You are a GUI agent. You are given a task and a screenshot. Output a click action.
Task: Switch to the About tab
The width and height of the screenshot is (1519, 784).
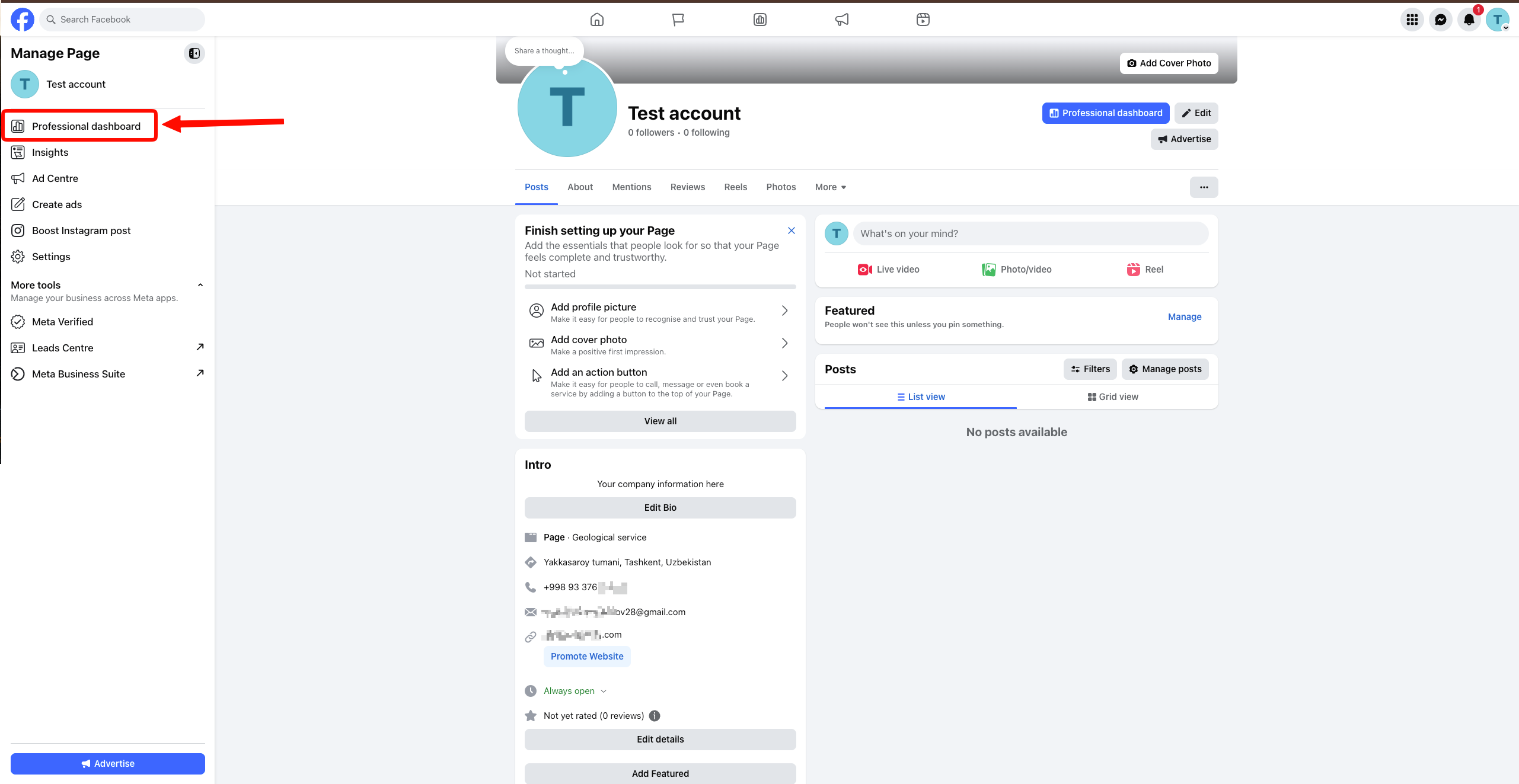pos(580,187)
